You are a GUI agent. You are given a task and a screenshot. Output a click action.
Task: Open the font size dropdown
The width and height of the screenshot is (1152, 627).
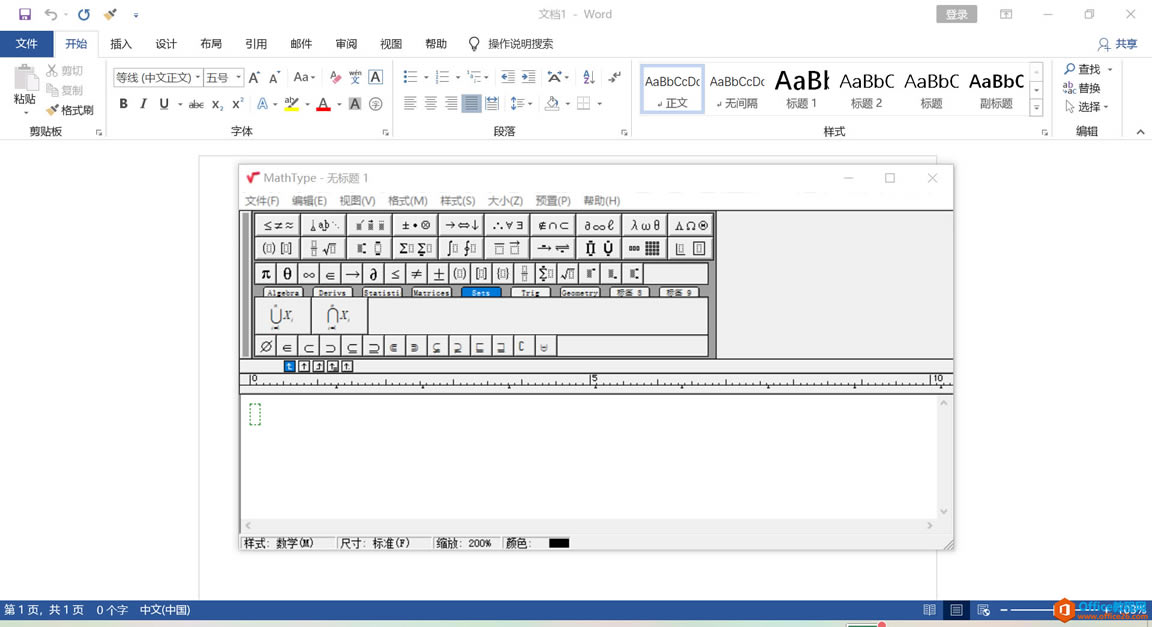click(x=238, y=78)
